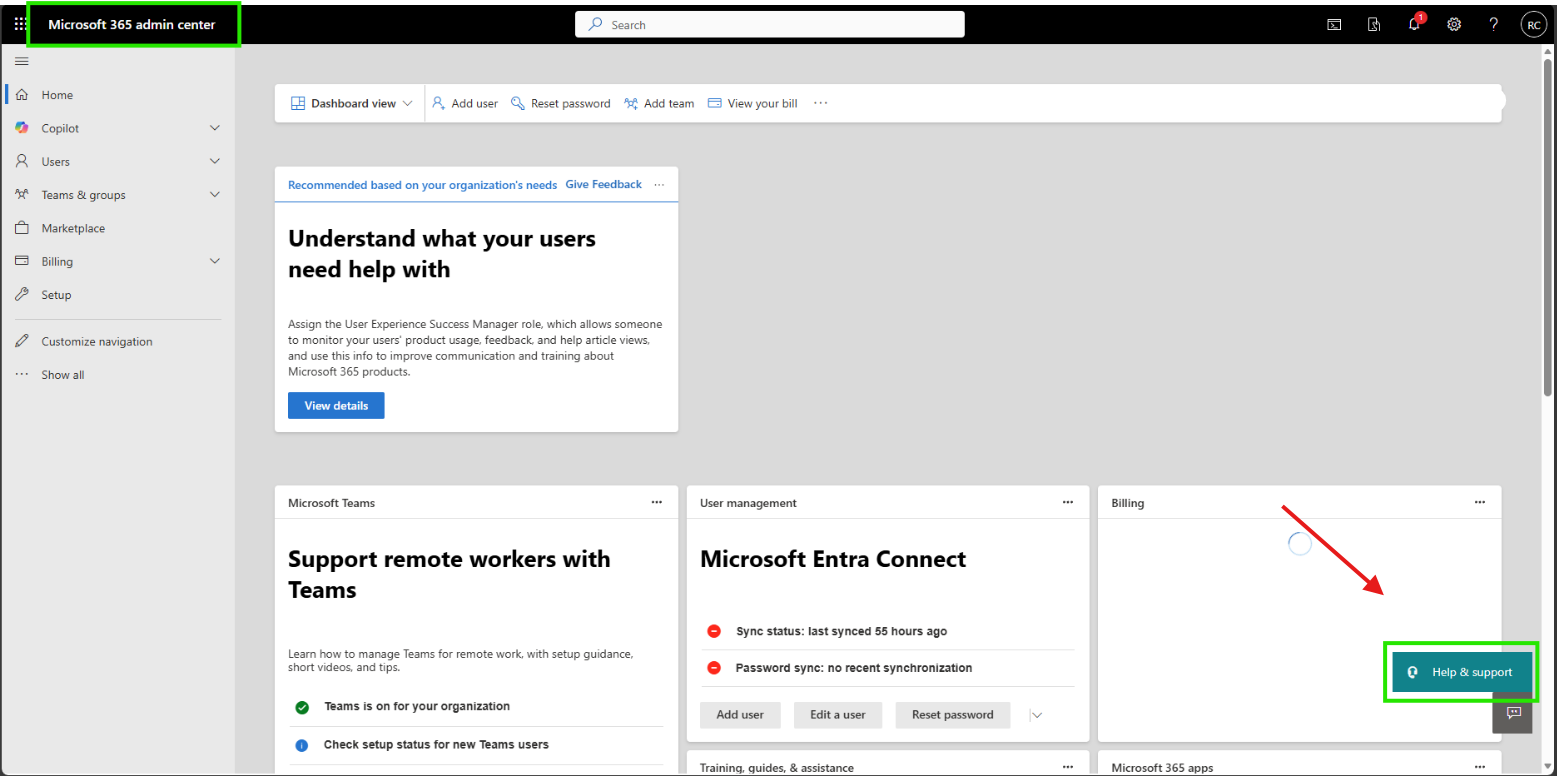Viewport: 1557px width, 776px height.
Task: Expand the Teams & groups section chevron
Action: [215, 195]
